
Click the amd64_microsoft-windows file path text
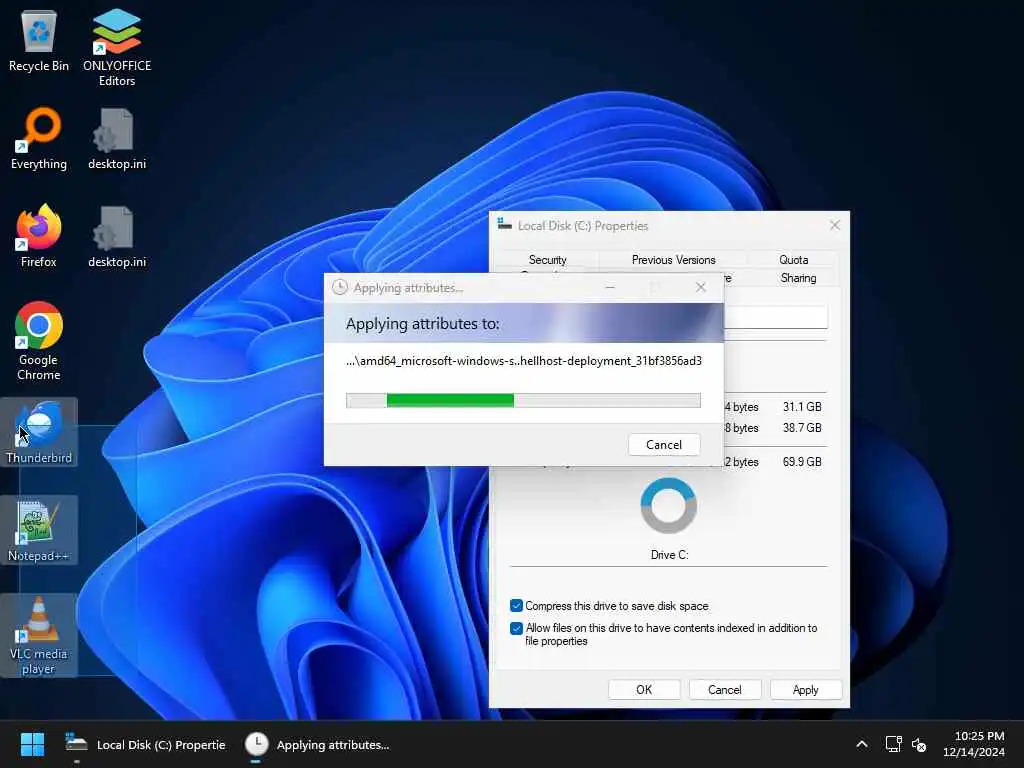click(524, 360)
